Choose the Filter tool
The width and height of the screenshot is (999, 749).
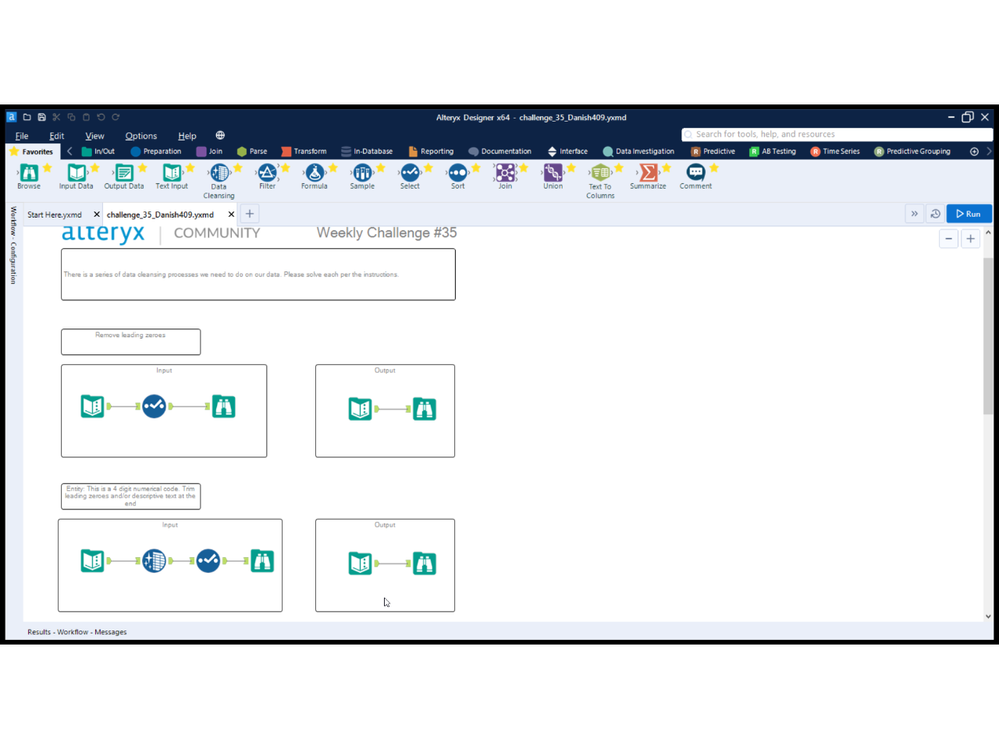coord(267,176)
